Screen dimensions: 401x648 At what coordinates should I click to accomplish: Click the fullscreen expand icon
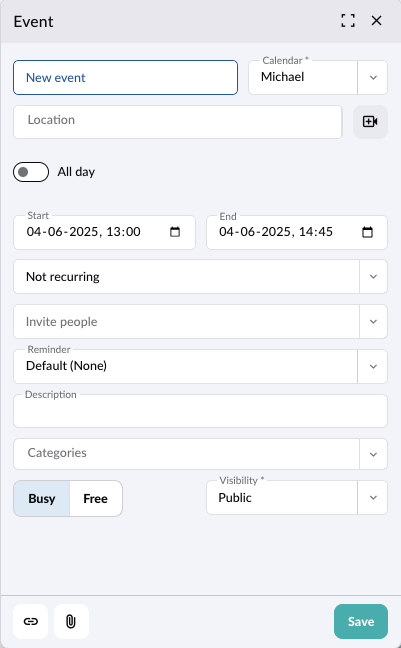point(348,21)
